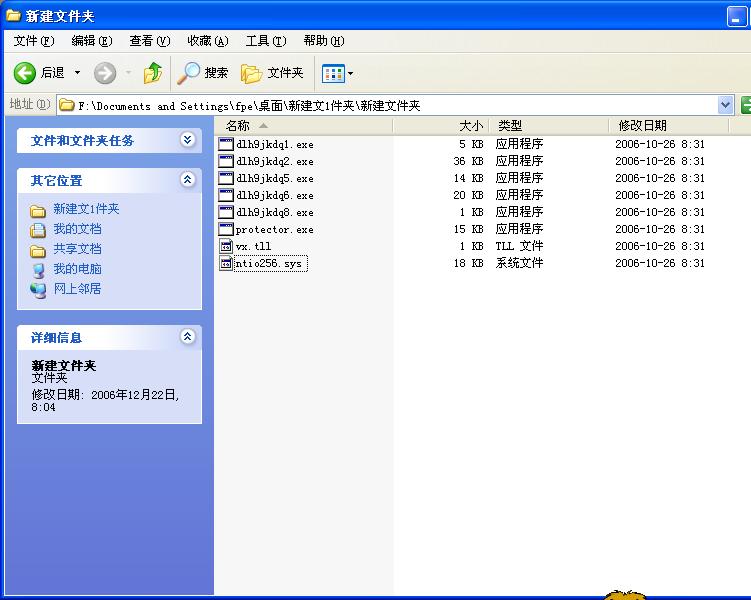The height and width of the screenshot is (600, 751).
Task: Sort by 名称 column header
Action: tap(304, 126)
